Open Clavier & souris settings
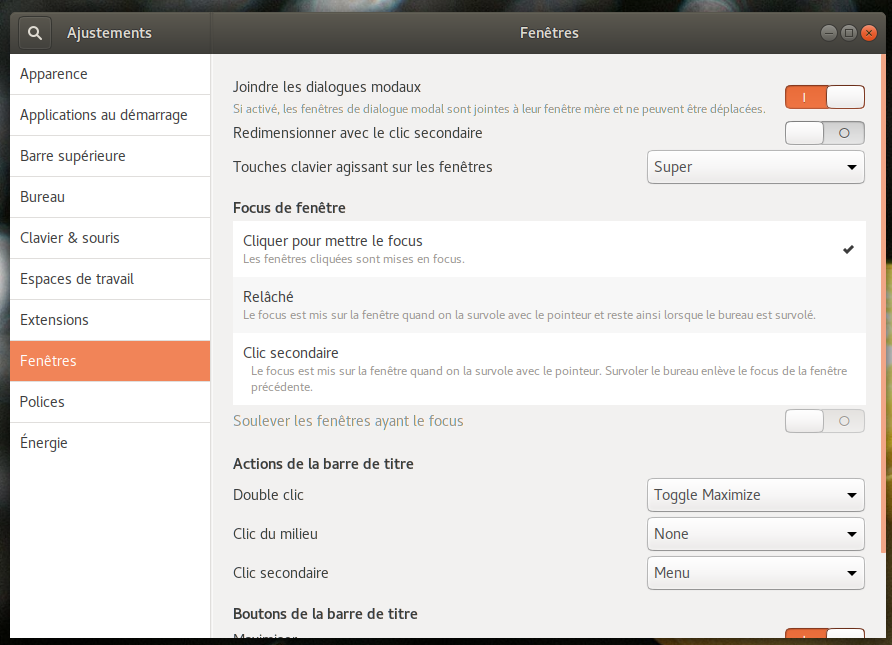The image size is (892, 645). tap(110, 238)
